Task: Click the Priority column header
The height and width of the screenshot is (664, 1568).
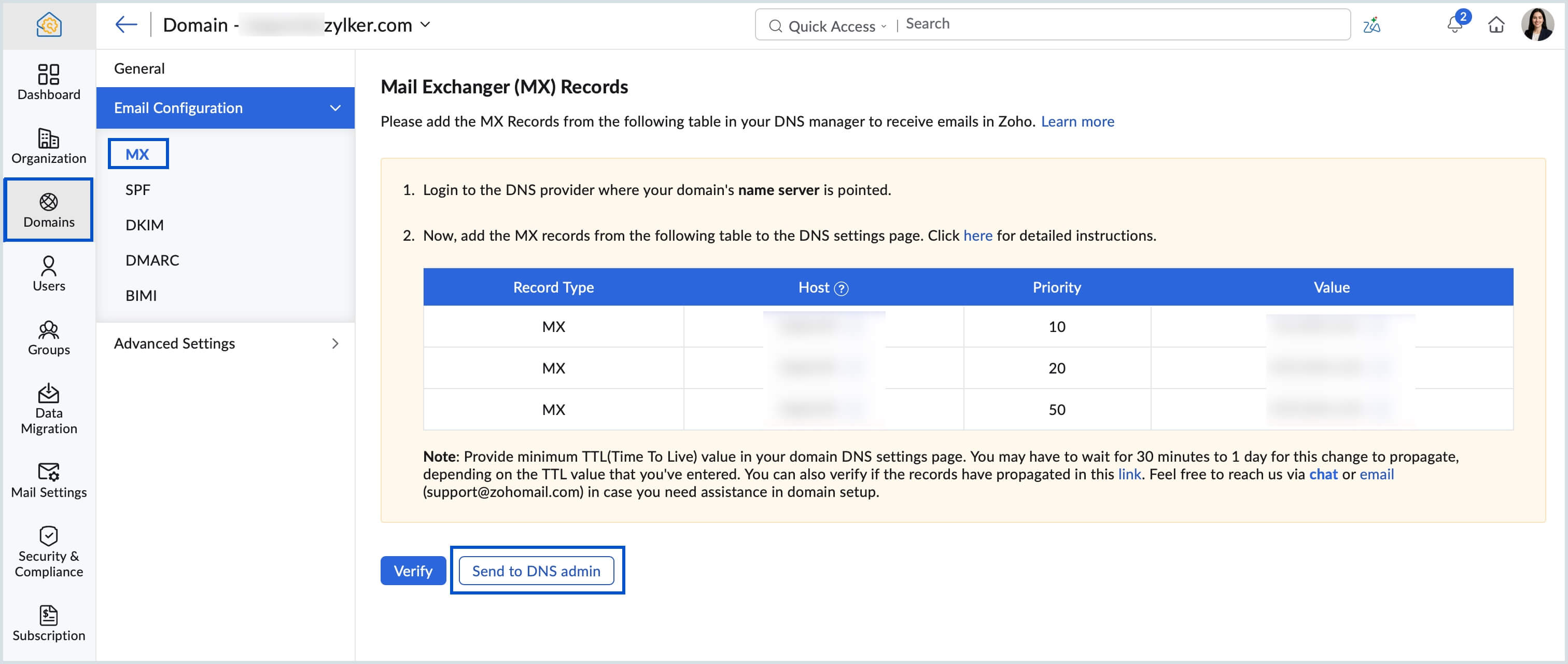Action: point(1057,287)
